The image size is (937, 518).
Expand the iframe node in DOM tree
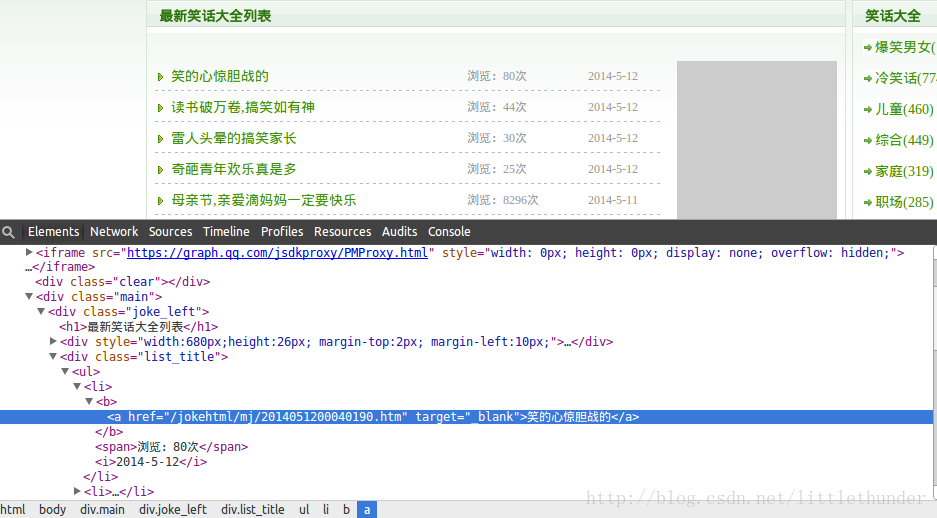(29, 252)
